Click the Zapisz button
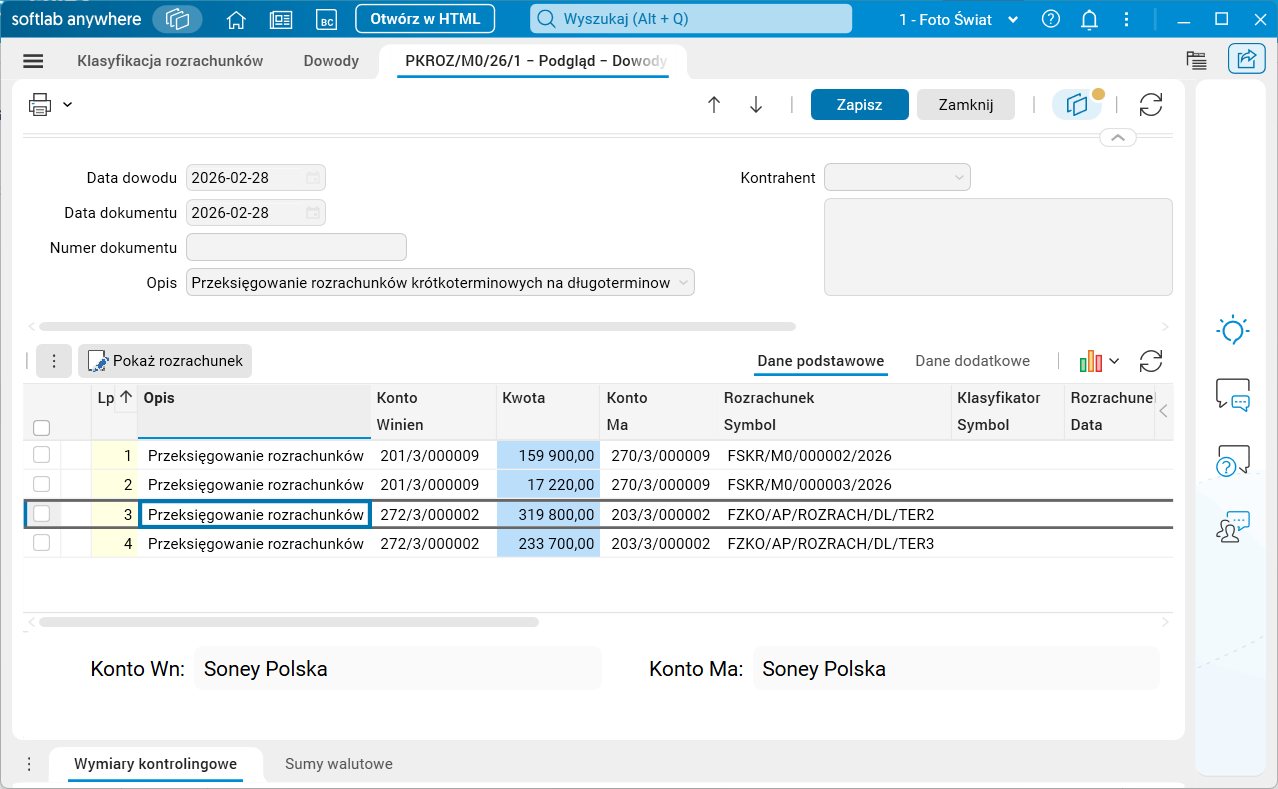 coord(859,105)
